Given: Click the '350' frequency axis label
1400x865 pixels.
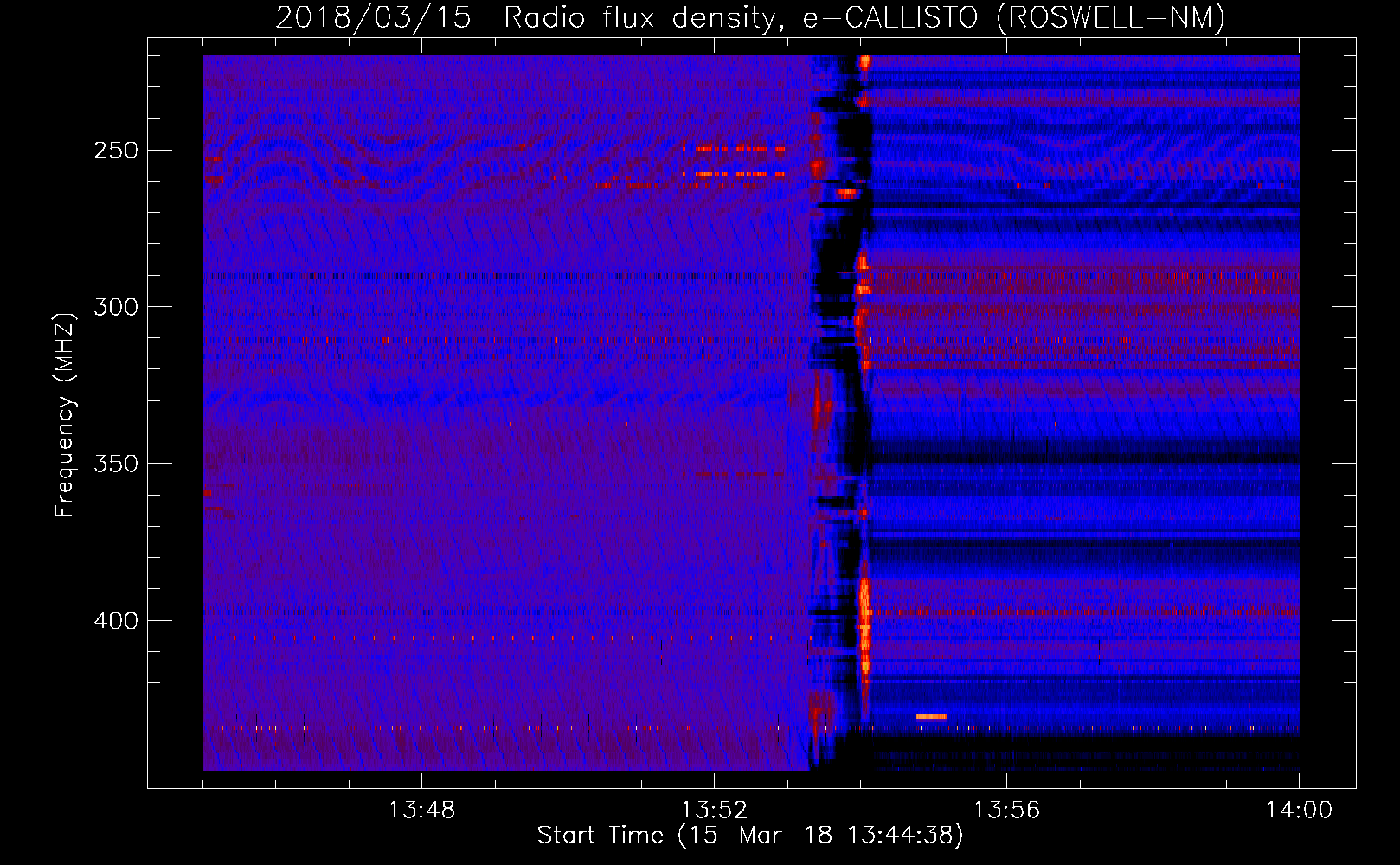Looking at the screenshot, I should [x=116, y=464].
